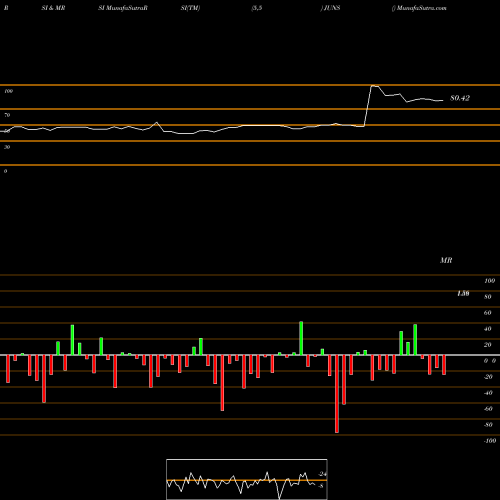Click the tallest green histogram bar

(301, 338)
